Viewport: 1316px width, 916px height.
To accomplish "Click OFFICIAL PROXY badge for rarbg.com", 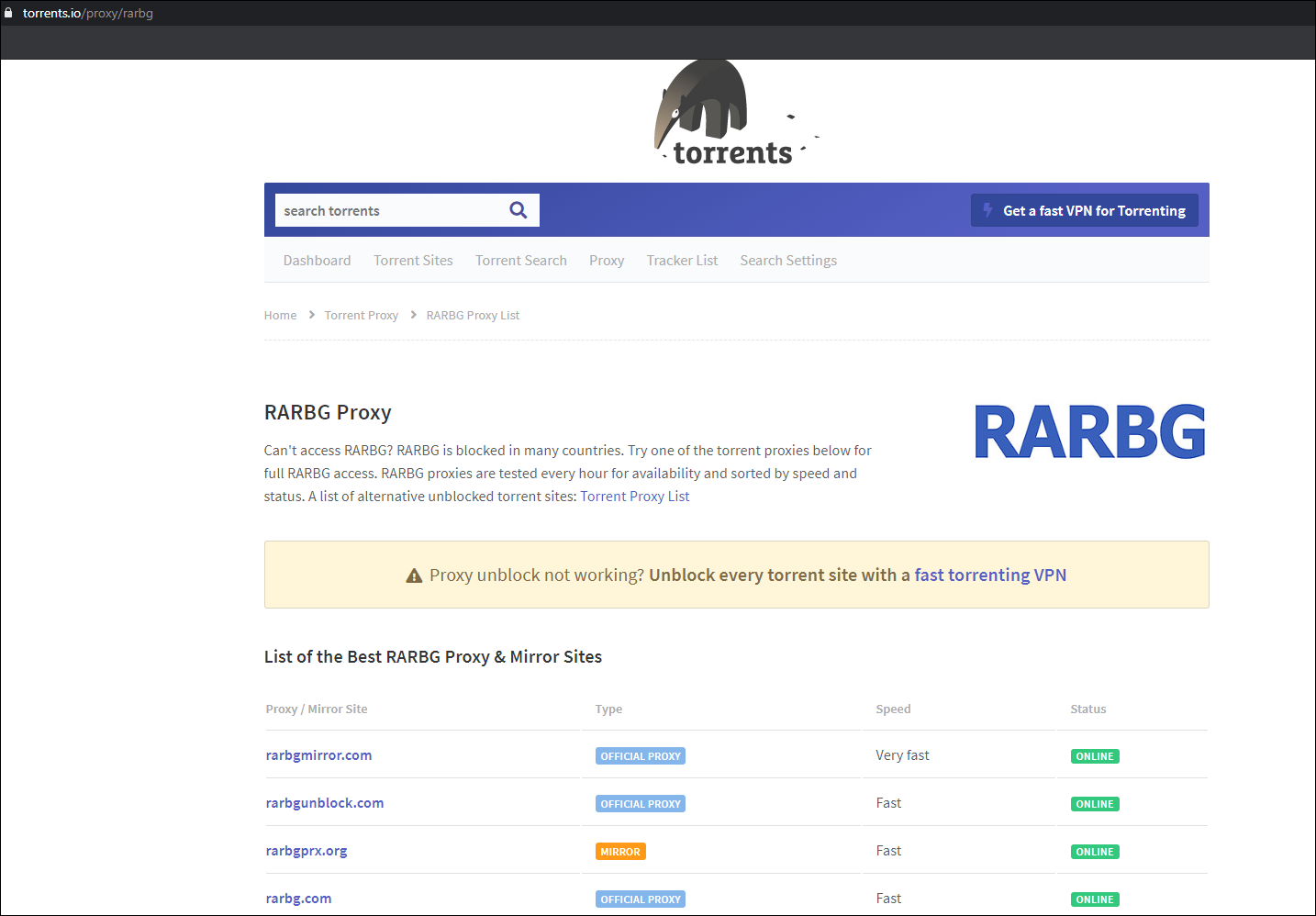I will [x=641, y=899].
